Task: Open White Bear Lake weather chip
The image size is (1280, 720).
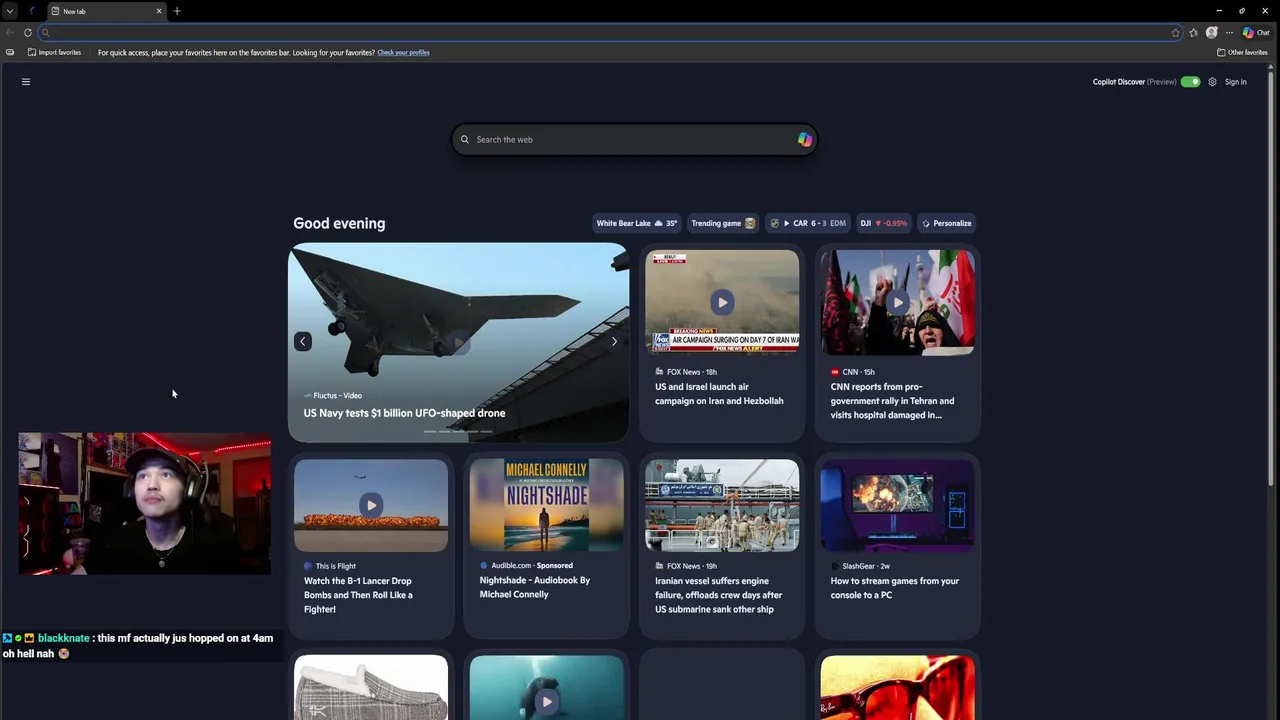Action: (636, 223)
